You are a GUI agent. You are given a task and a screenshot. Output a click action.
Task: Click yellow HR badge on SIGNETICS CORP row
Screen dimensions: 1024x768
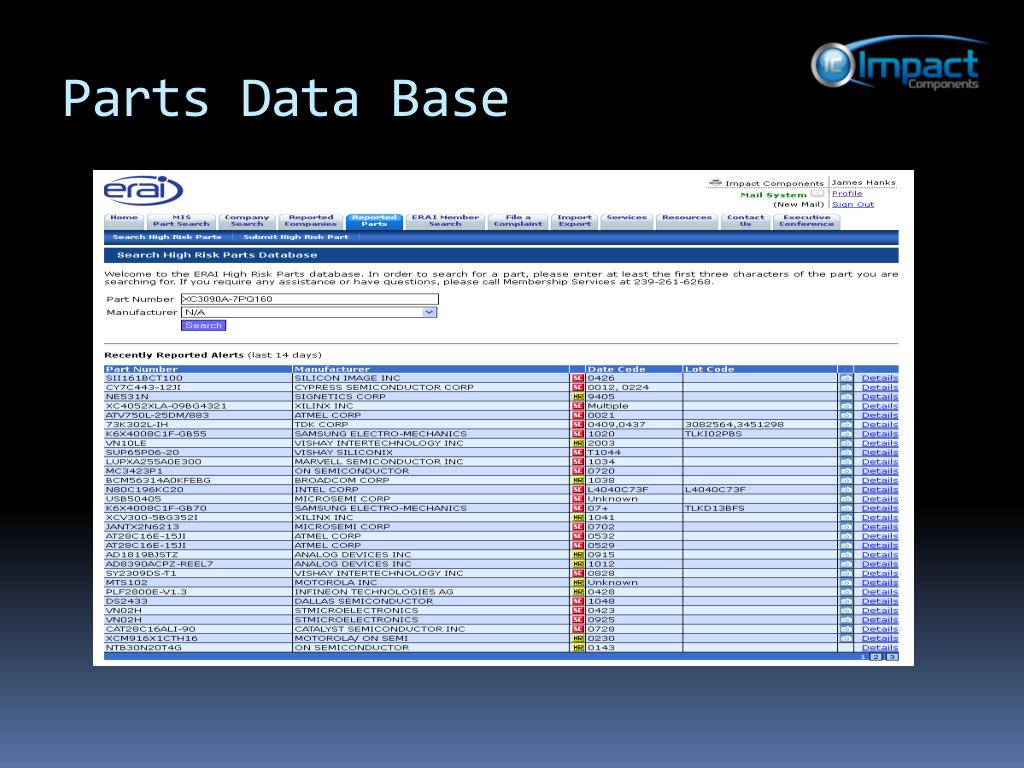(577, 396)
